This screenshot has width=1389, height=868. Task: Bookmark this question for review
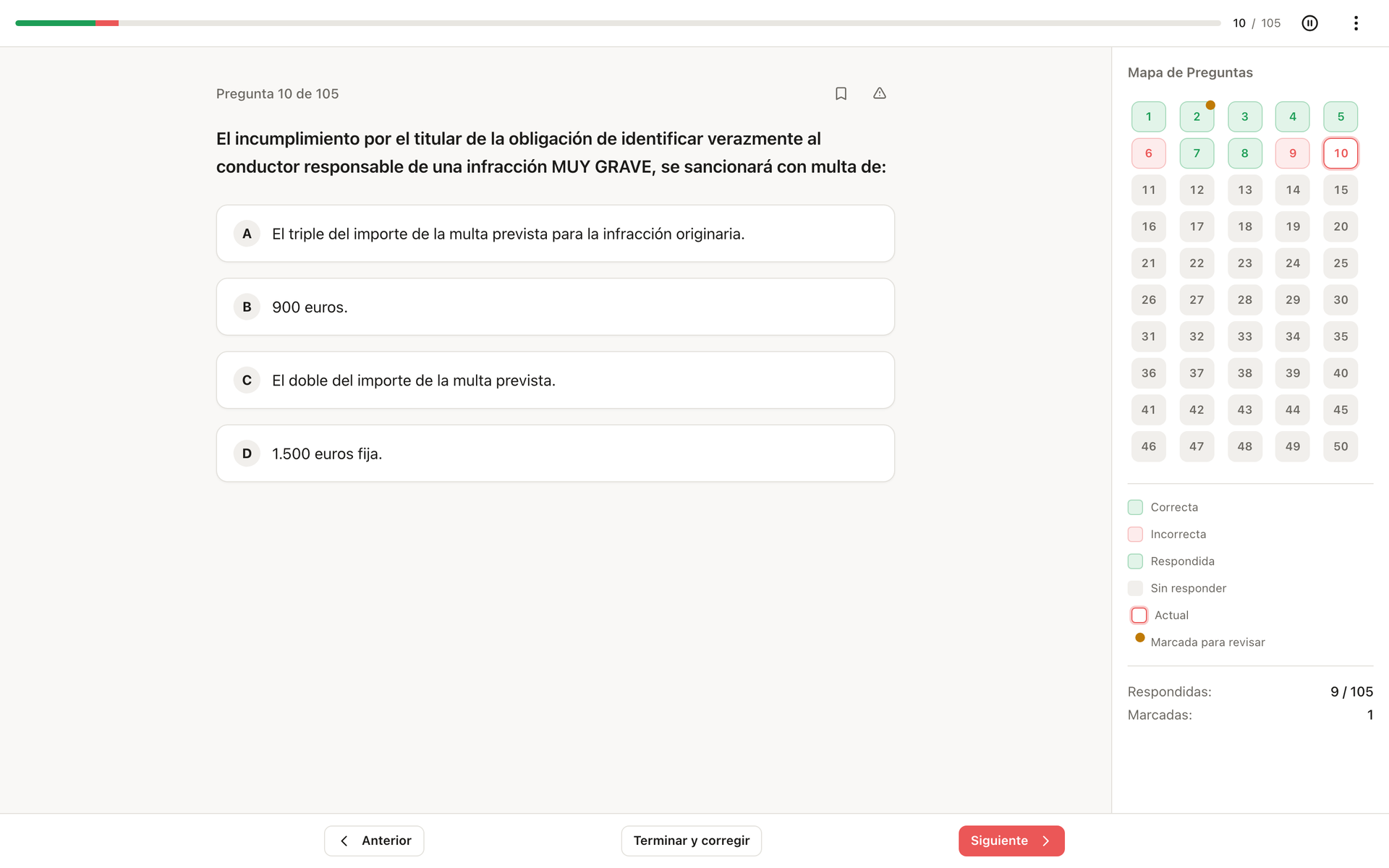[x=841, y=93]
